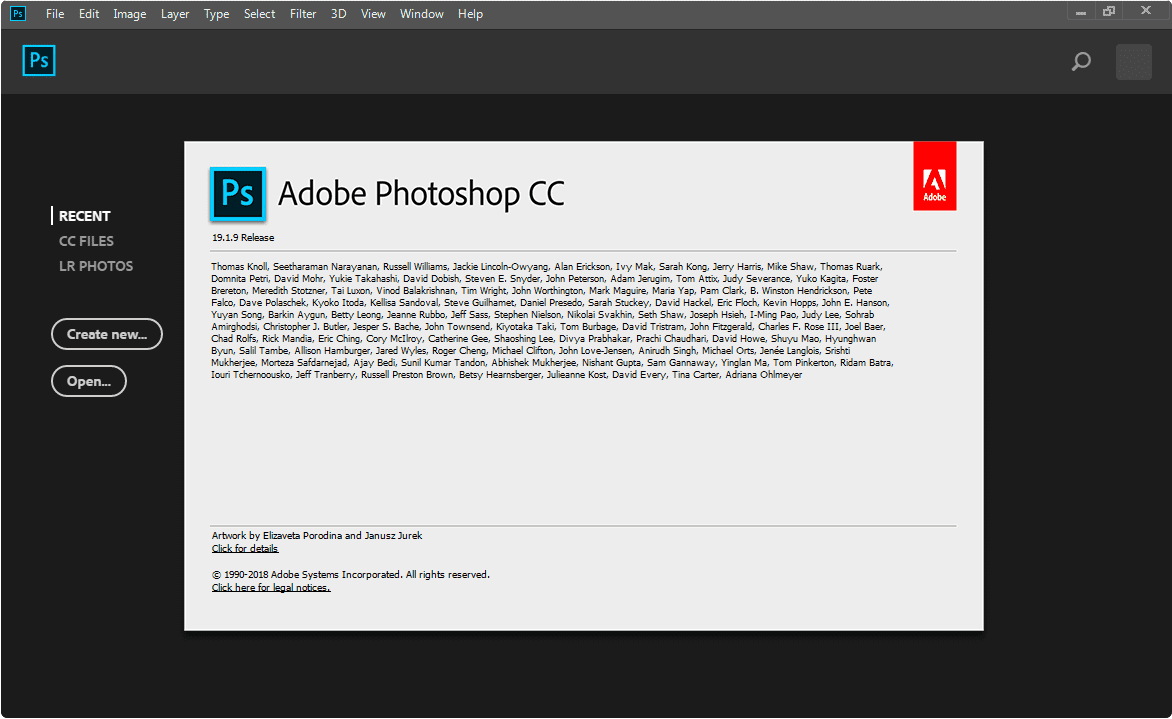Open the Help menu
The width and height of the screenshot is (1172, 719).
(470, 13)
